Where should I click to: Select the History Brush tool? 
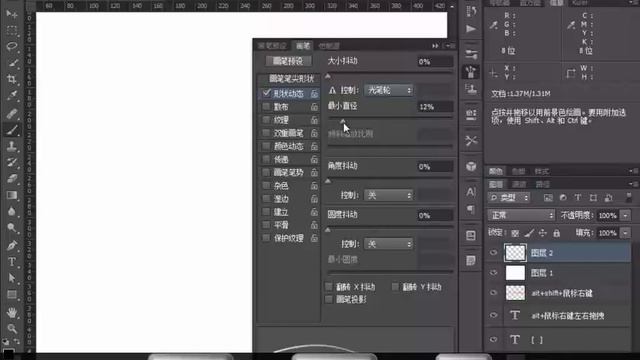point(12,162)
